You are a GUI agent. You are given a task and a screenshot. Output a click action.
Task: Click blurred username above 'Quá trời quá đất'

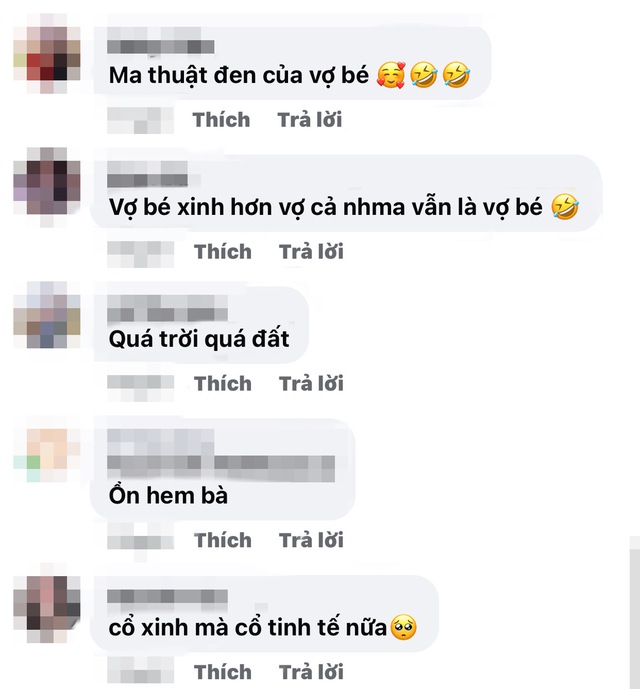point(167,308)
